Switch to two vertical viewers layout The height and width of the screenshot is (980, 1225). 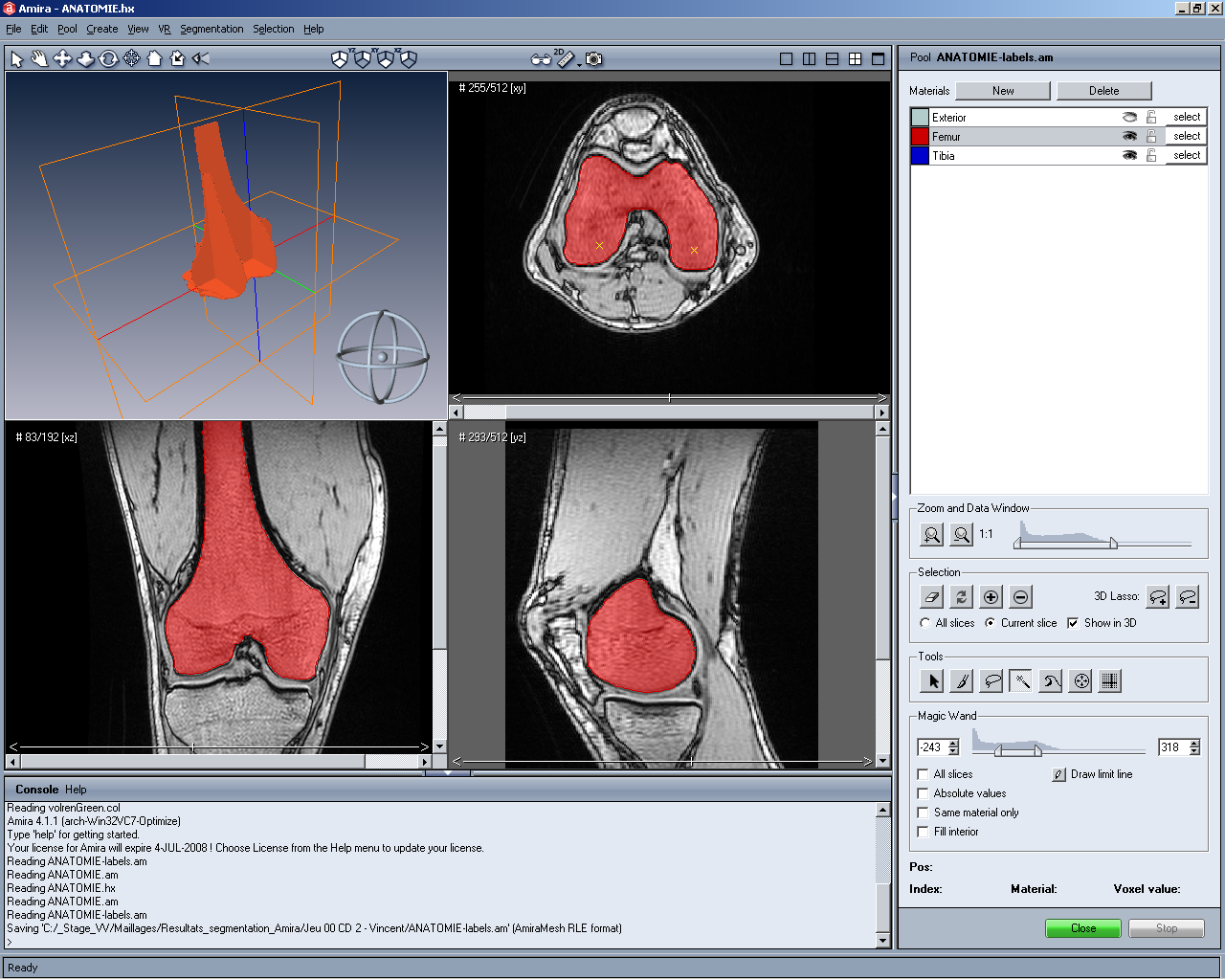tap(809, 59)
